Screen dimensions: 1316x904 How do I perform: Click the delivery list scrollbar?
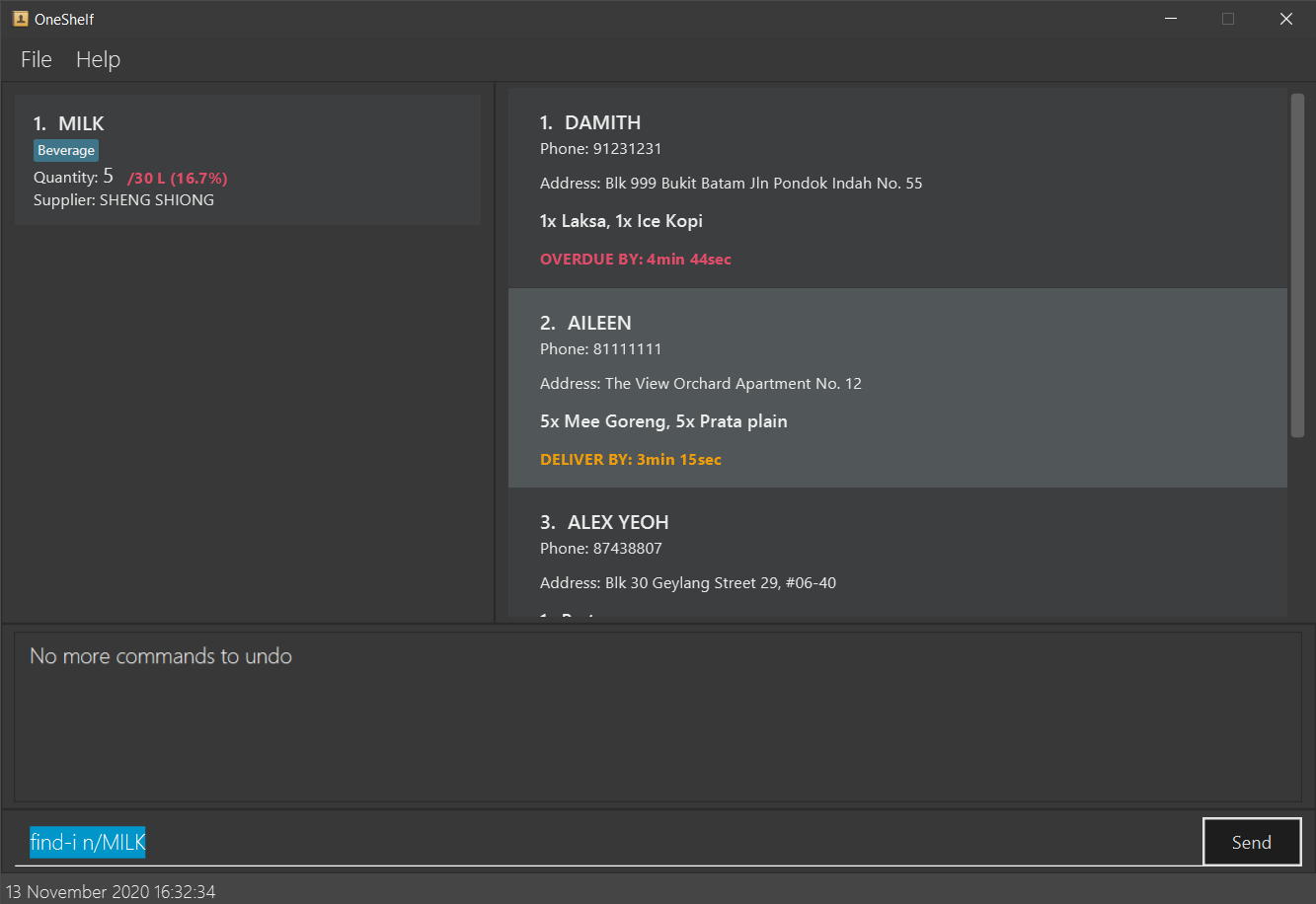1297,265
